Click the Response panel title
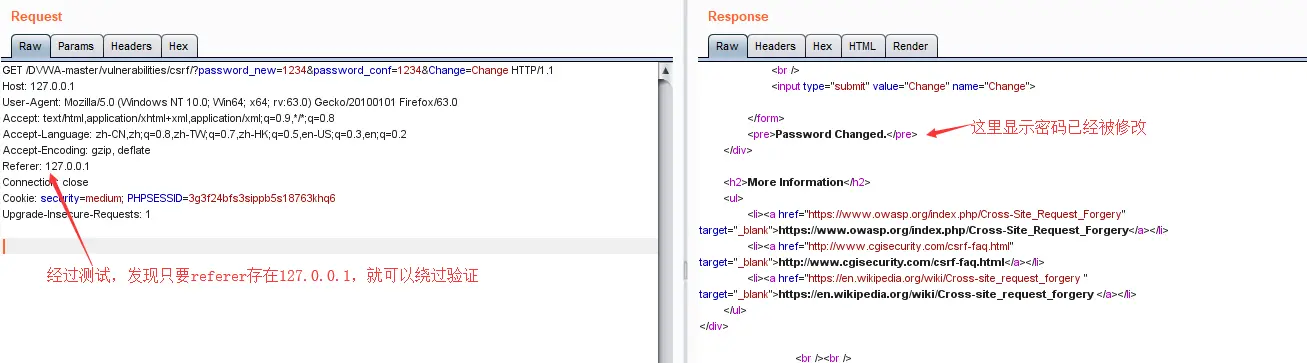Image resolution: width=1307 pixels, height=363 pixels. (738, 16)
